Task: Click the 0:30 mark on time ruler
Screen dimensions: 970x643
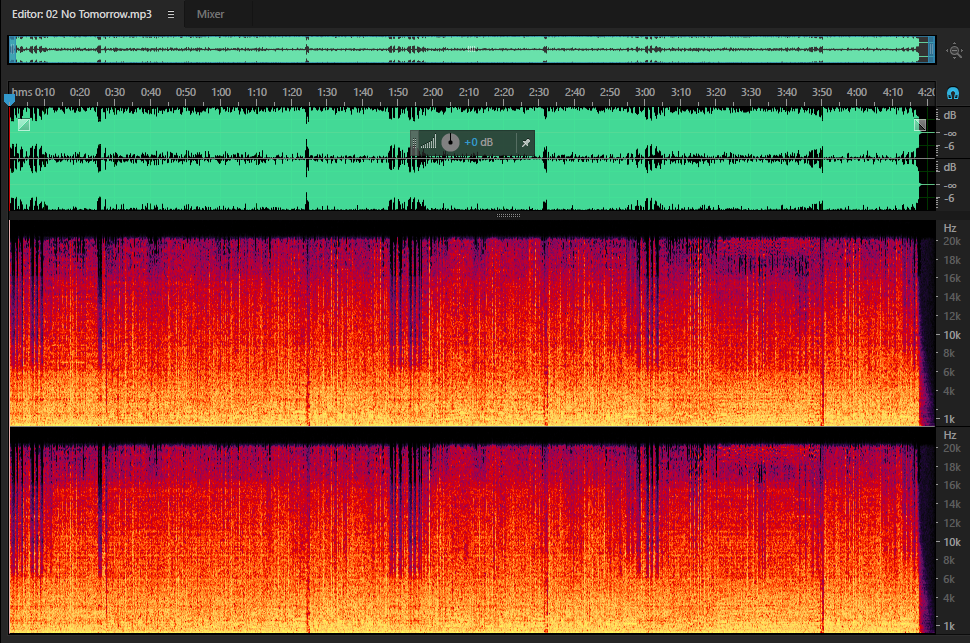Action: tap(114, 92)
